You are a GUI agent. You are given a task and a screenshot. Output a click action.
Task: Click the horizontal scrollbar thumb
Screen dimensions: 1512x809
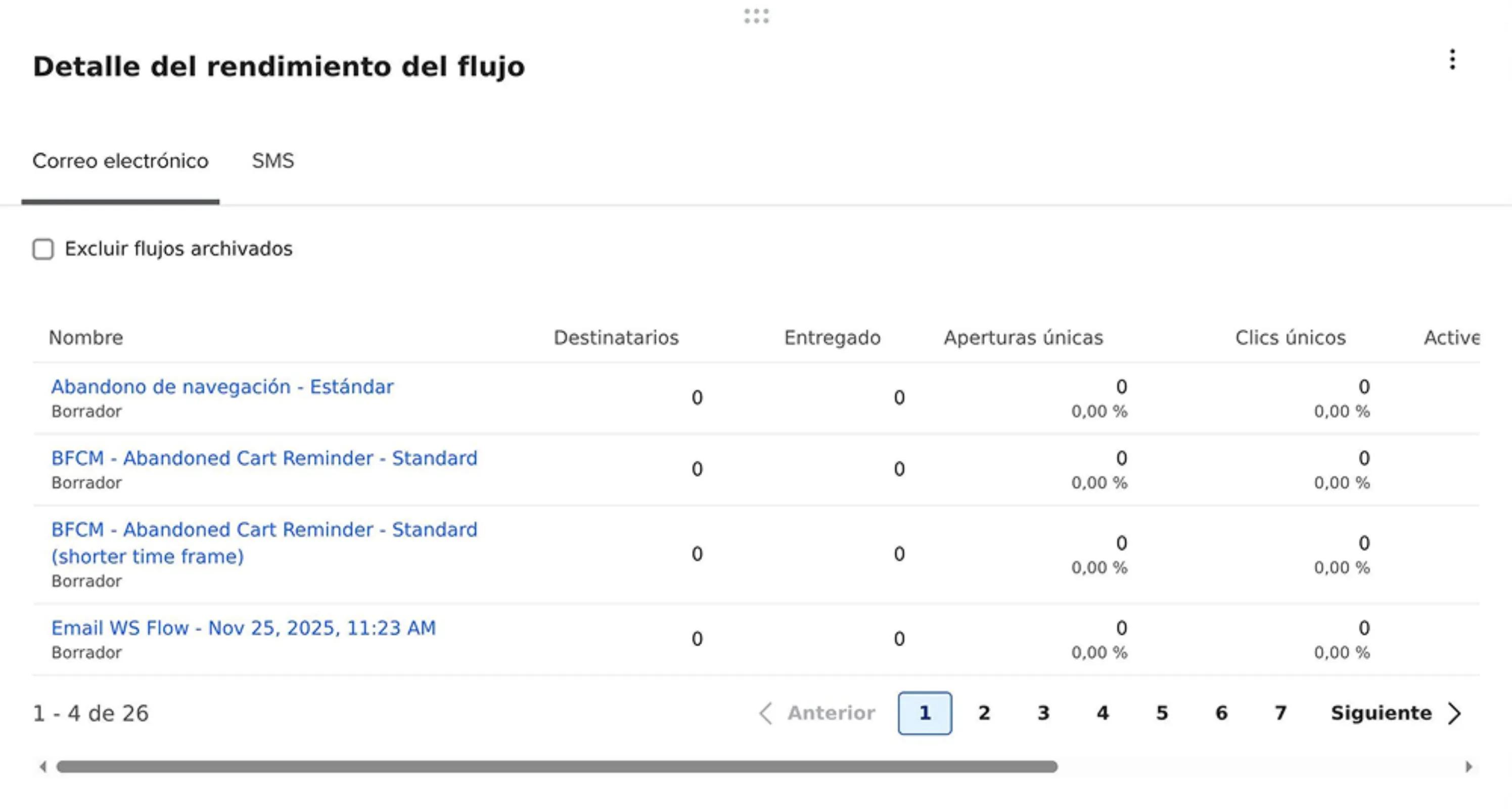557,767
